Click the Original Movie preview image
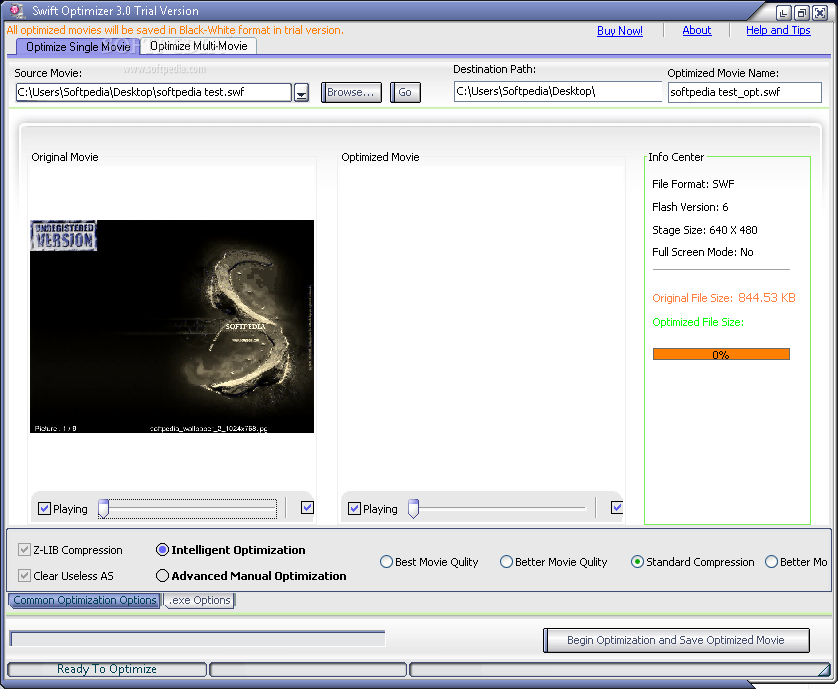Image resolution: width=838 pixels, height=689 pixels. (172, 326)
